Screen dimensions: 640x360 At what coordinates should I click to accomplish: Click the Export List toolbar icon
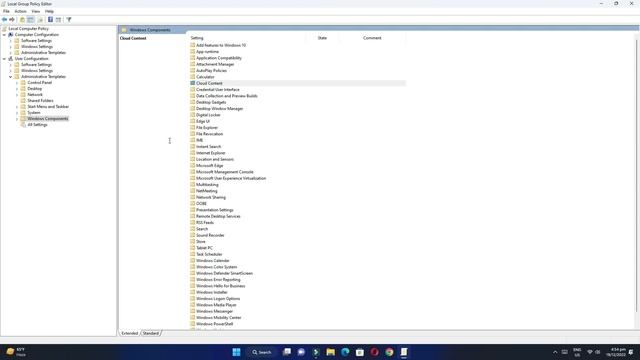point(40,20)
